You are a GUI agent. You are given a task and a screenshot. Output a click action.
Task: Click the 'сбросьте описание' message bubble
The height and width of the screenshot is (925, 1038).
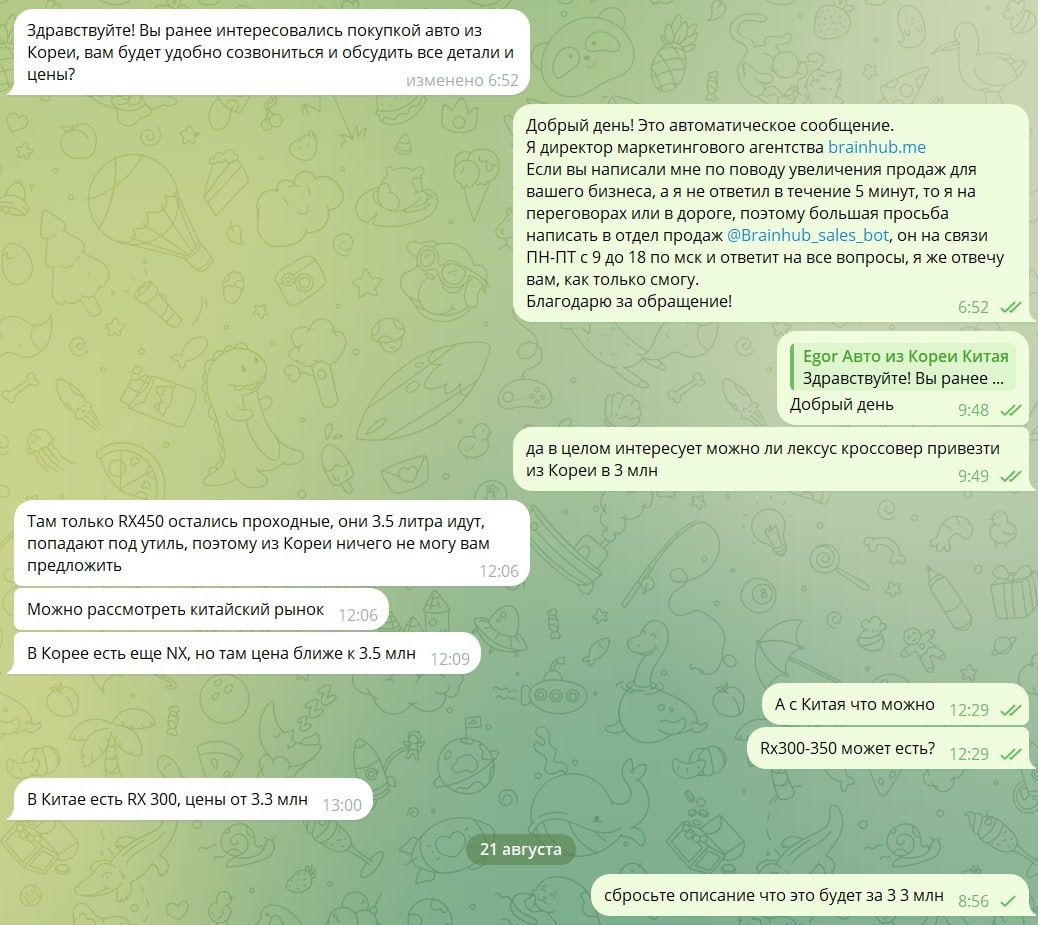pos(810,897)
